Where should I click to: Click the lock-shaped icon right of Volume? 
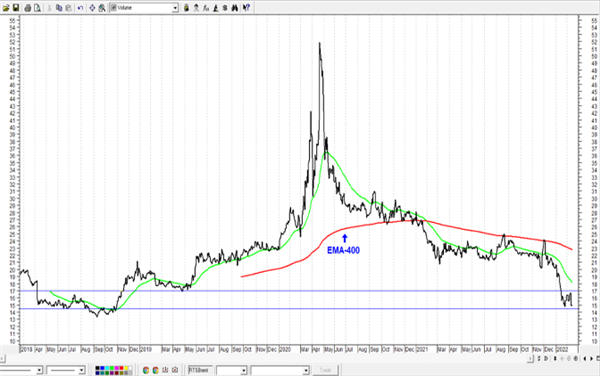(x=186, y=8)
